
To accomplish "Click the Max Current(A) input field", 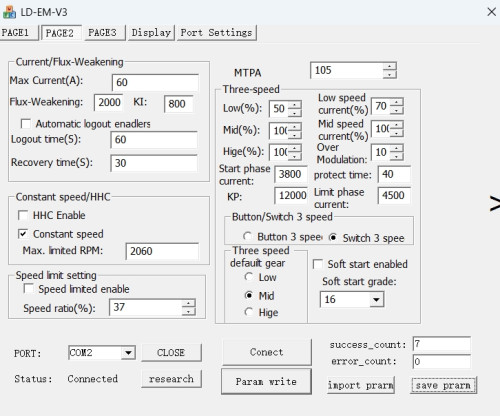I will click(155, 82).
